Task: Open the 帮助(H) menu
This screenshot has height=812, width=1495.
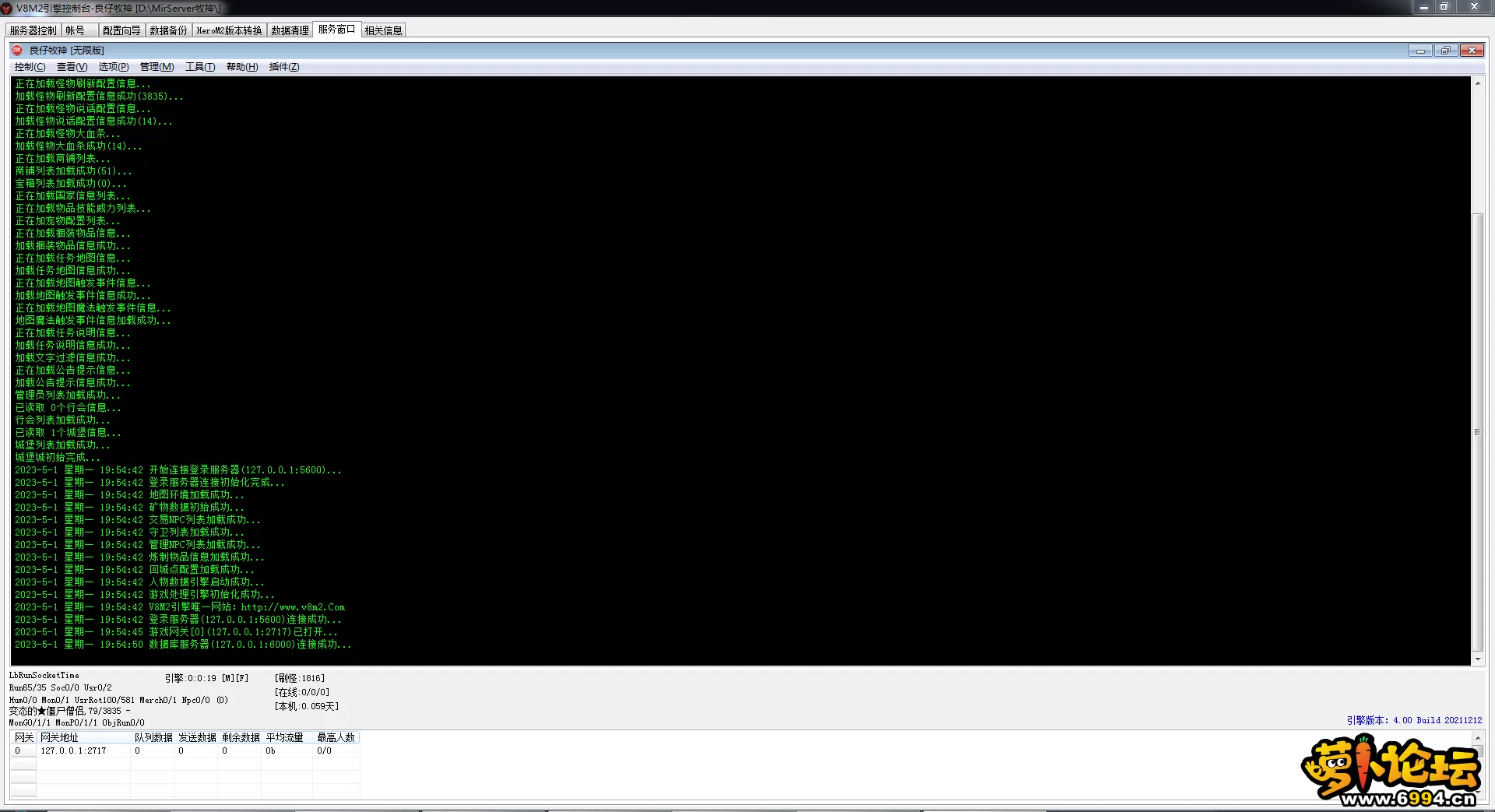Action: [242, 67]
